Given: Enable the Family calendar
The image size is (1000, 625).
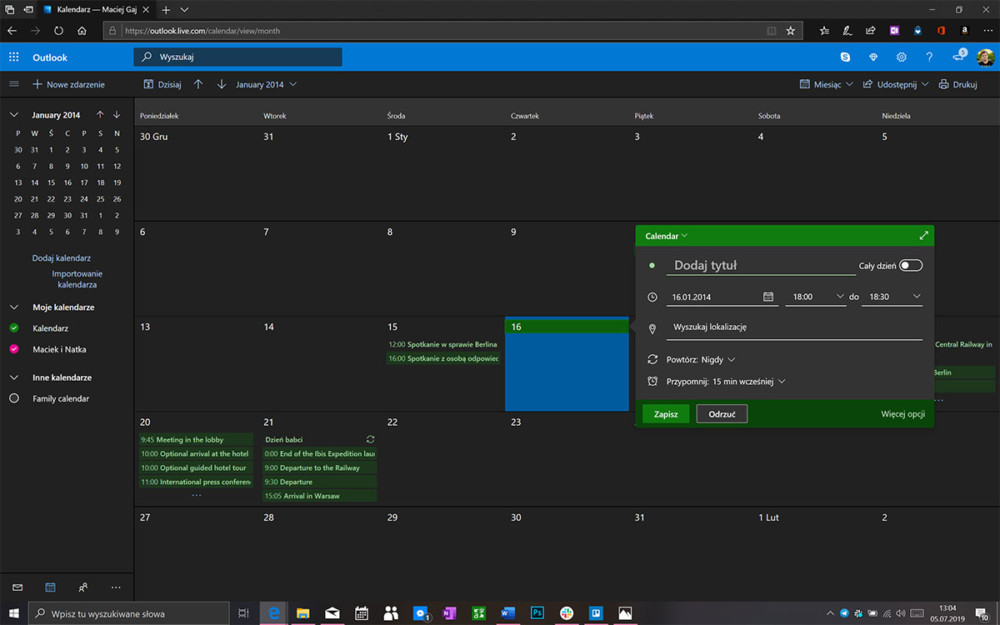Looking at the screenshot, I should point(14,398).
